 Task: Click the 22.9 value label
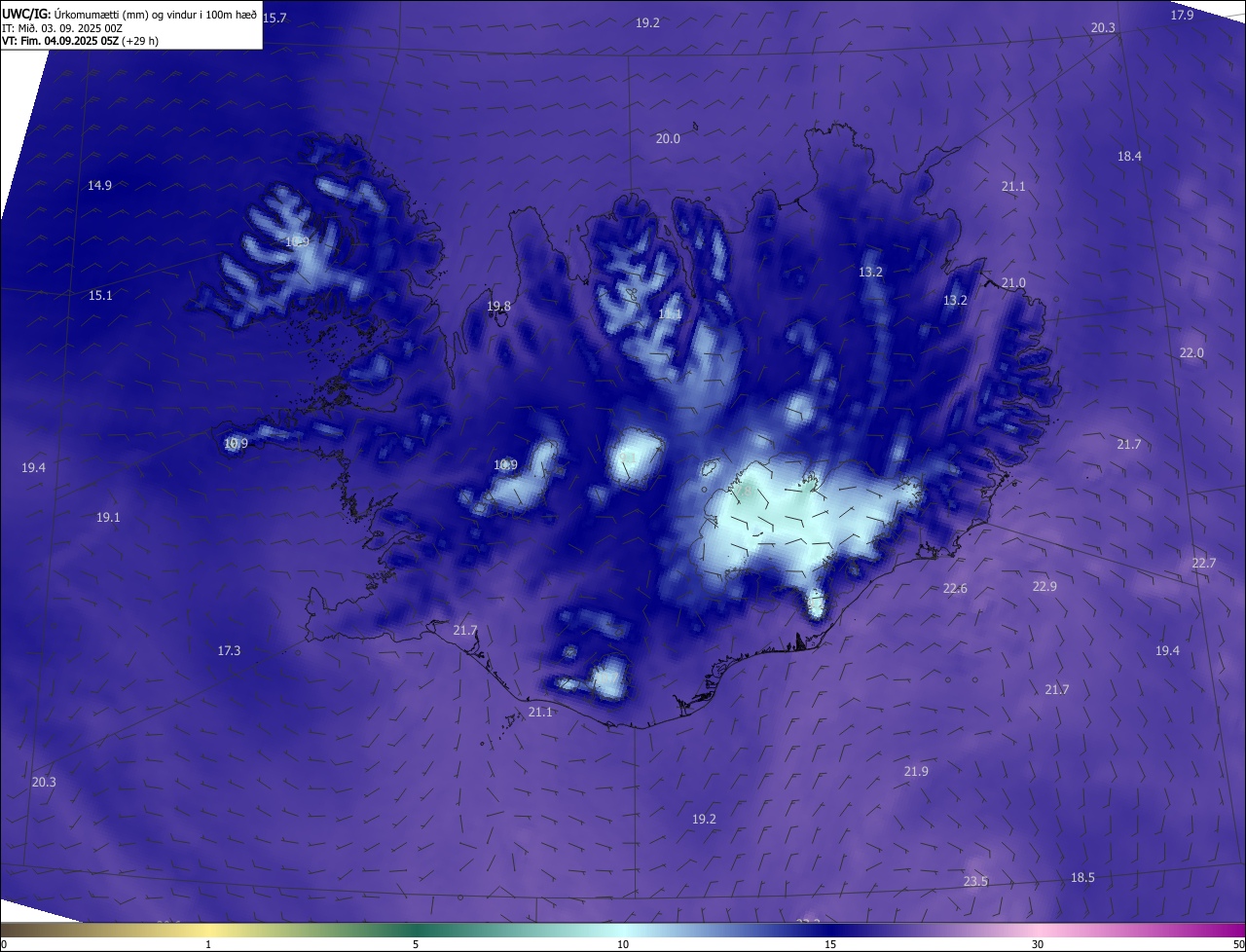pyautogui.click(x=1044, y=586)
